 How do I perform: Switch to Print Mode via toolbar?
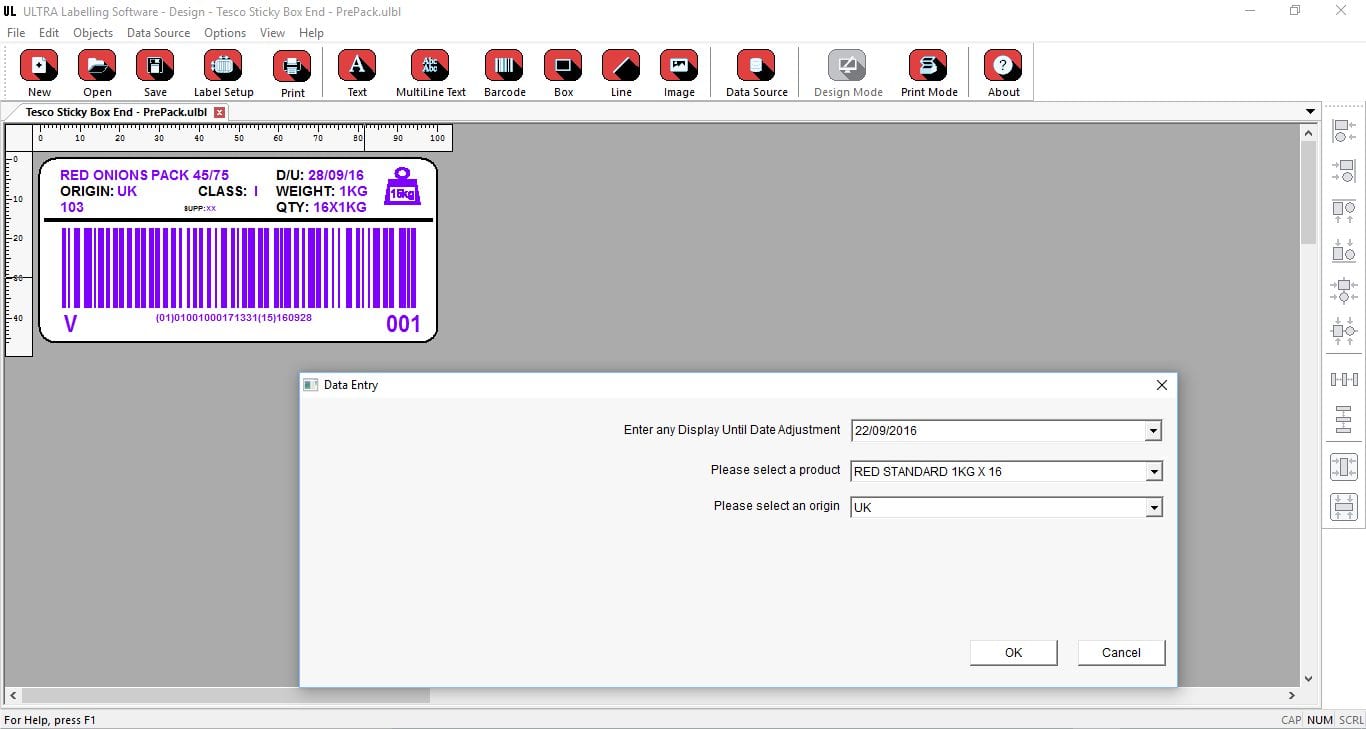pyautogui.click(x=928, y=66)
